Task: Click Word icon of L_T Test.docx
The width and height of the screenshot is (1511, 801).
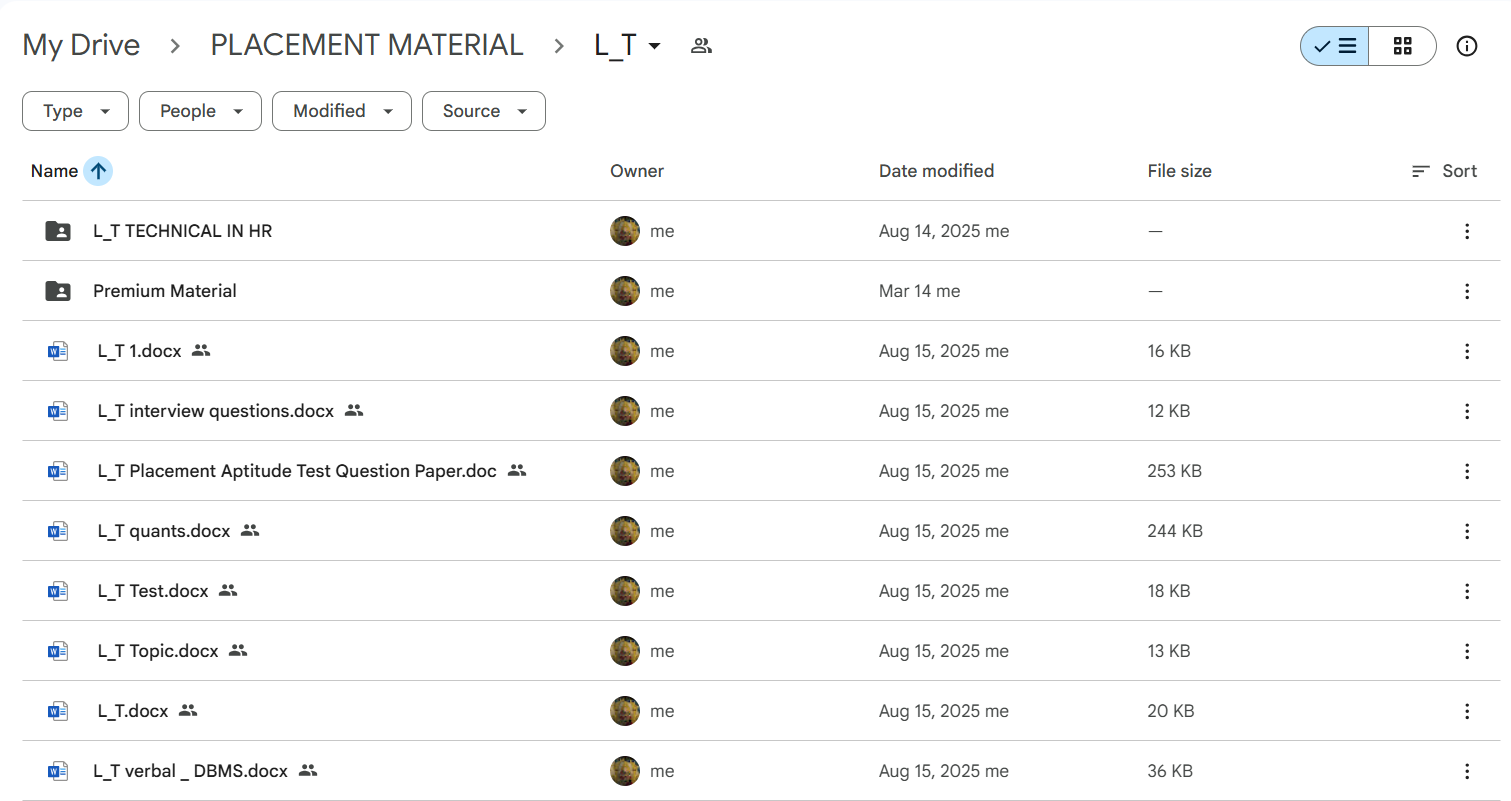Action: tap(58, 591)
